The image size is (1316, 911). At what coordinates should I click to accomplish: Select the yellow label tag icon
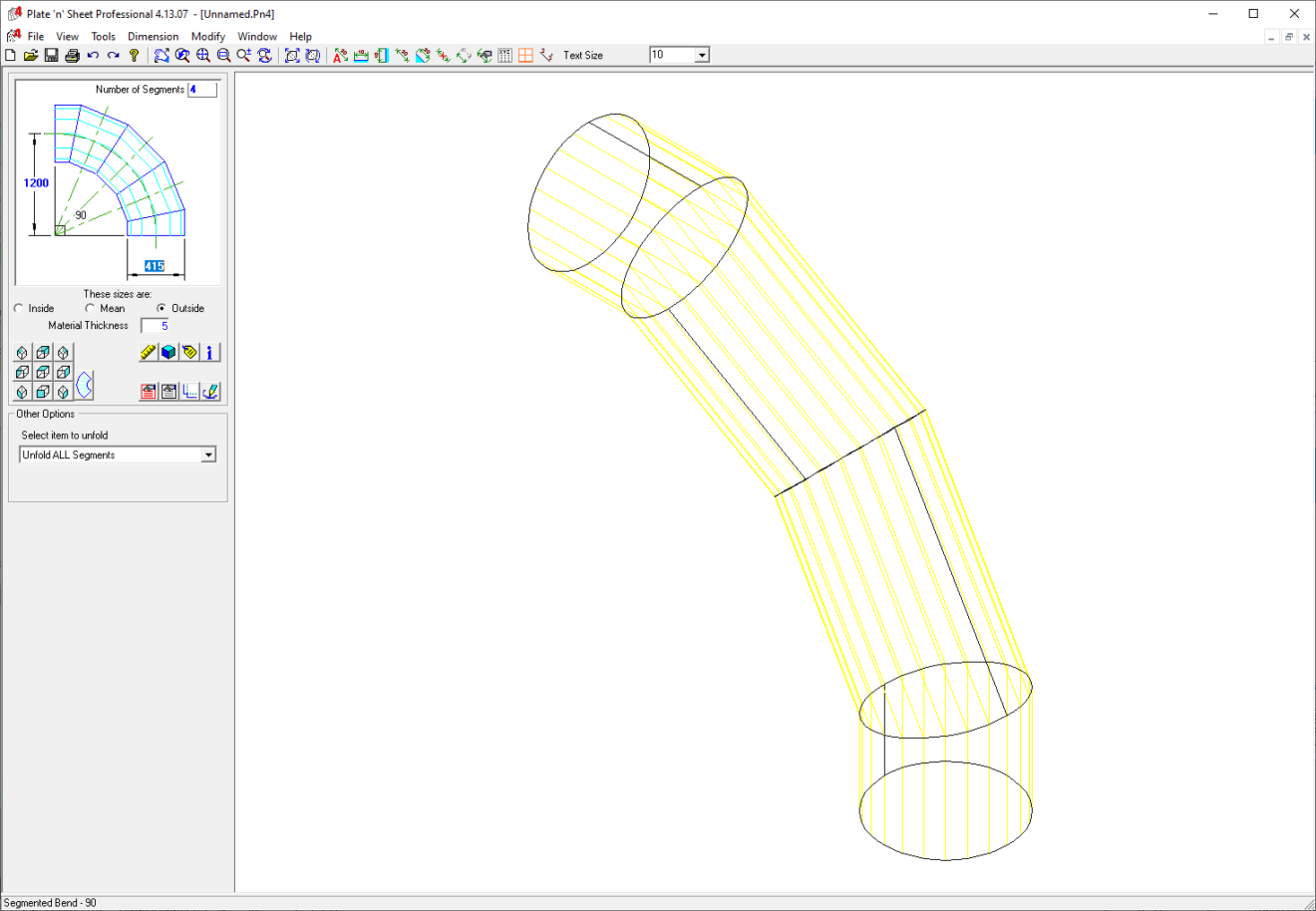tap(188, 352)
